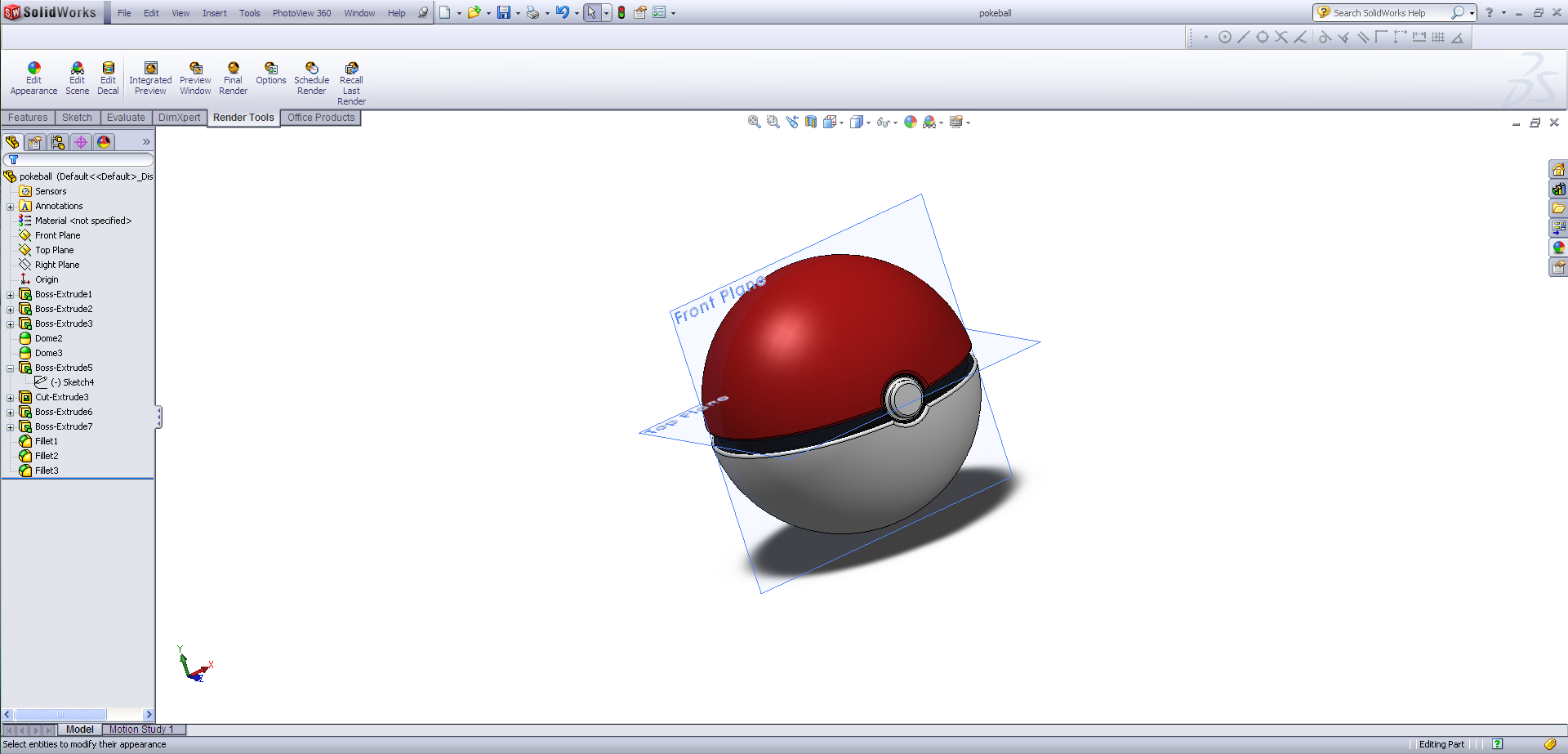1568x754 pixels.
Task: Switch to the PropertyManager tab icon
Action: (35, 142)
